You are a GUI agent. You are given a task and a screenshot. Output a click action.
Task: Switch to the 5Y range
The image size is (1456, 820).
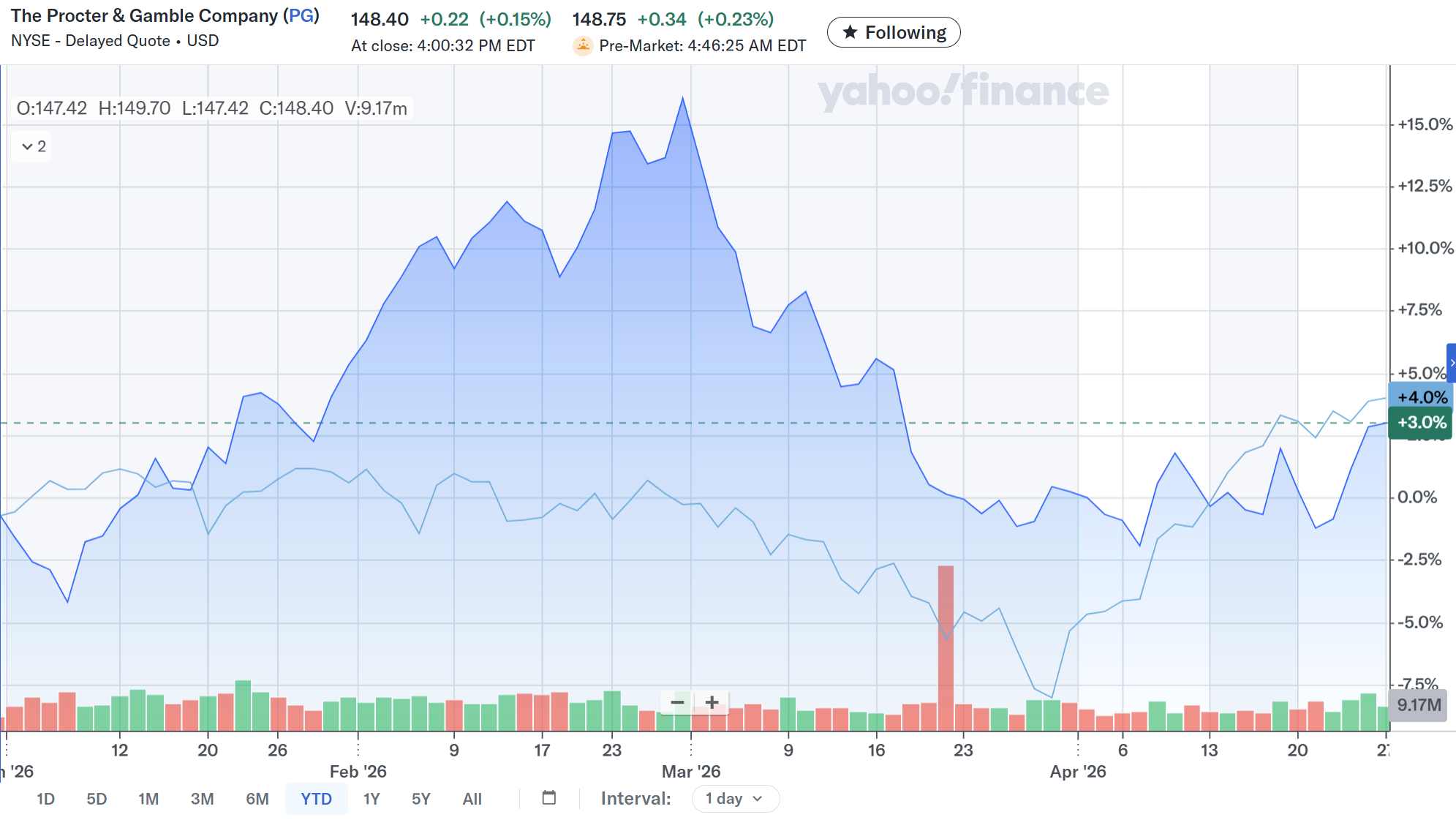[420, 799]
